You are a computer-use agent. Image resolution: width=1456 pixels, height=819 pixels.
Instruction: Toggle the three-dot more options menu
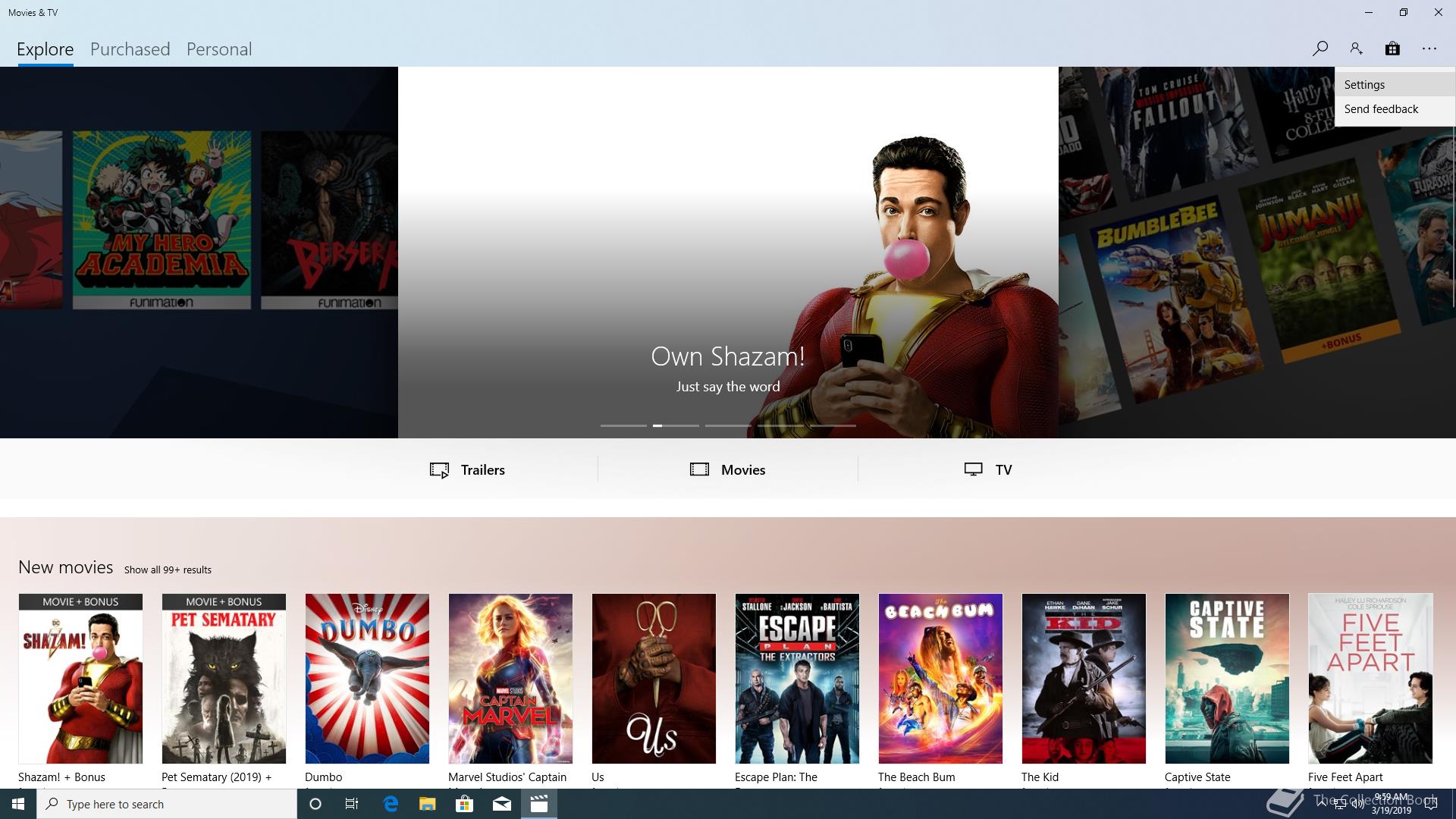tap(1429, 49)
